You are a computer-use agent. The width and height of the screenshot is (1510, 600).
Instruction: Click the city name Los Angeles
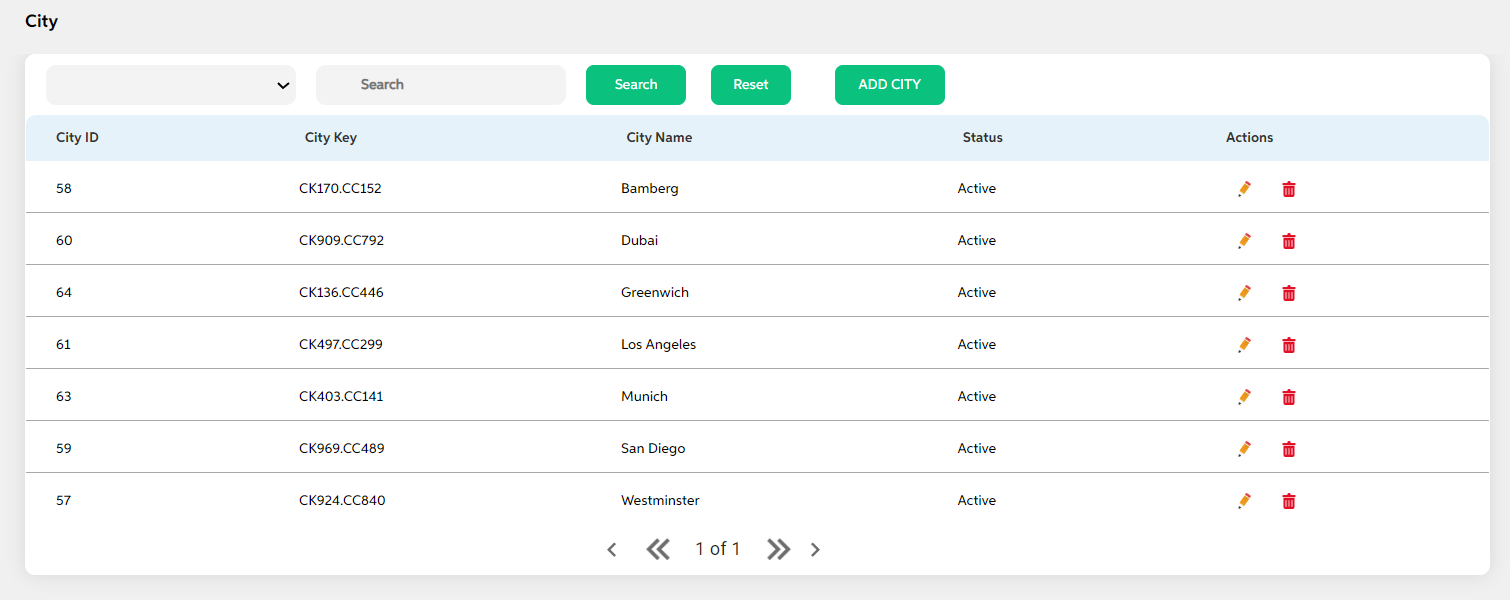point(658,345)
